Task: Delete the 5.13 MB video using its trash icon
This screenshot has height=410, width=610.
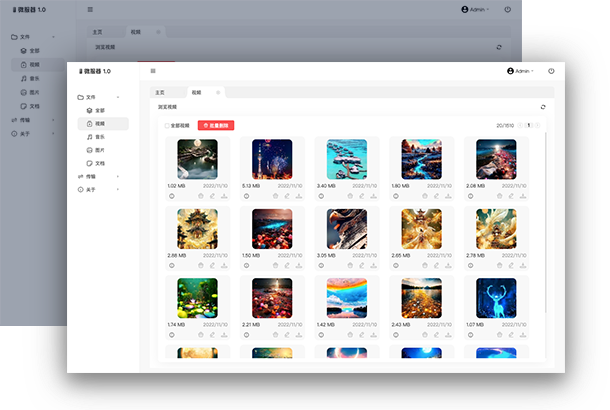Action: pos(275,196)
